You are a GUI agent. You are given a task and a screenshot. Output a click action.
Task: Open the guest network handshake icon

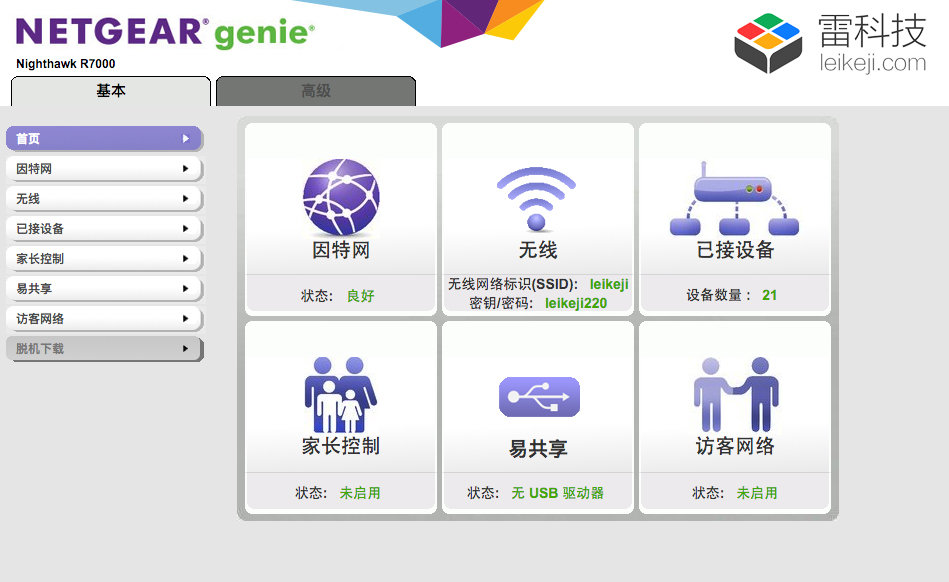735,394
